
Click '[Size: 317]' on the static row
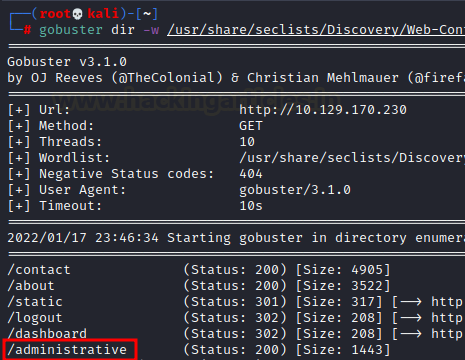pos(339,302)
